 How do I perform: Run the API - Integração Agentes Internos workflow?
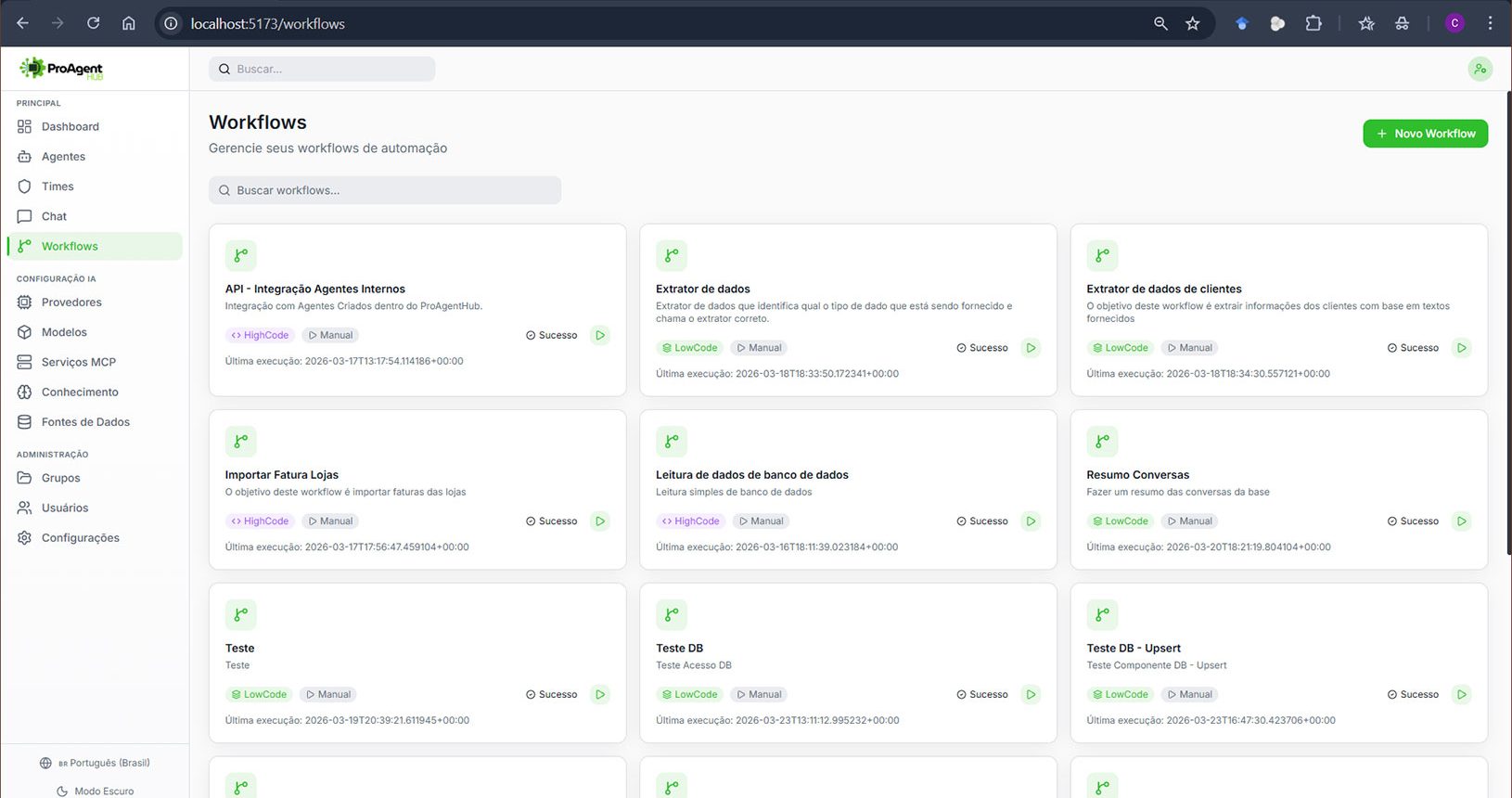pos(600,335)
